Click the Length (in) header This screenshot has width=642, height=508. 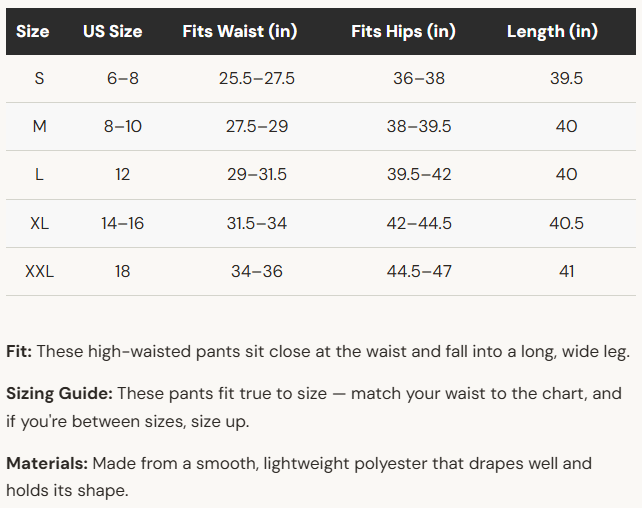[x=552, y=32]
